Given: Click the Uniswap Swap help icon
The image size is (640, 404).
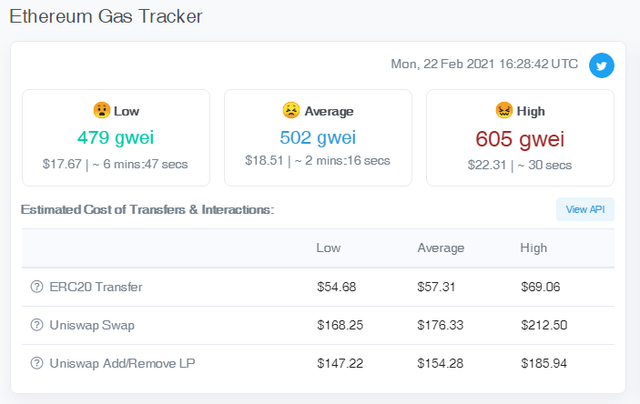Looking at the screenshot, I should pos(37,325).
